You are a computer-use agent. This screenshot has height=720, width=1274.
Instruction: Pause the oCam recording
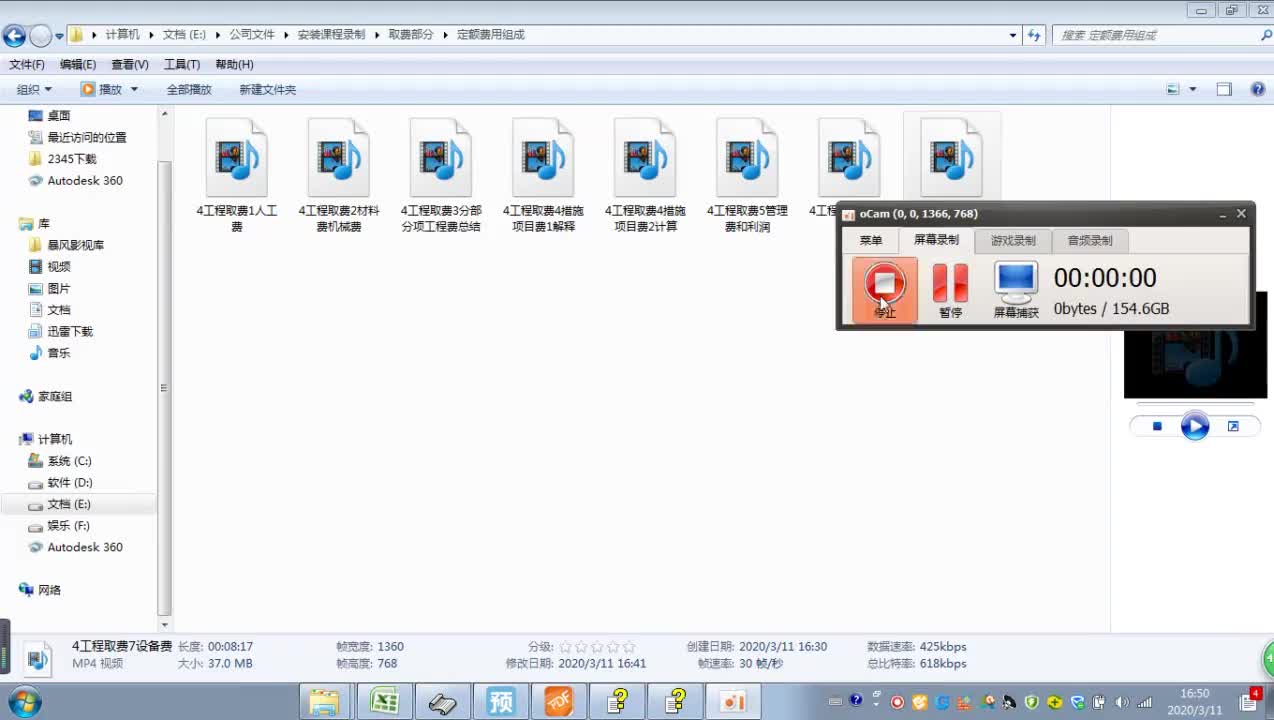(x=950, y=290)
